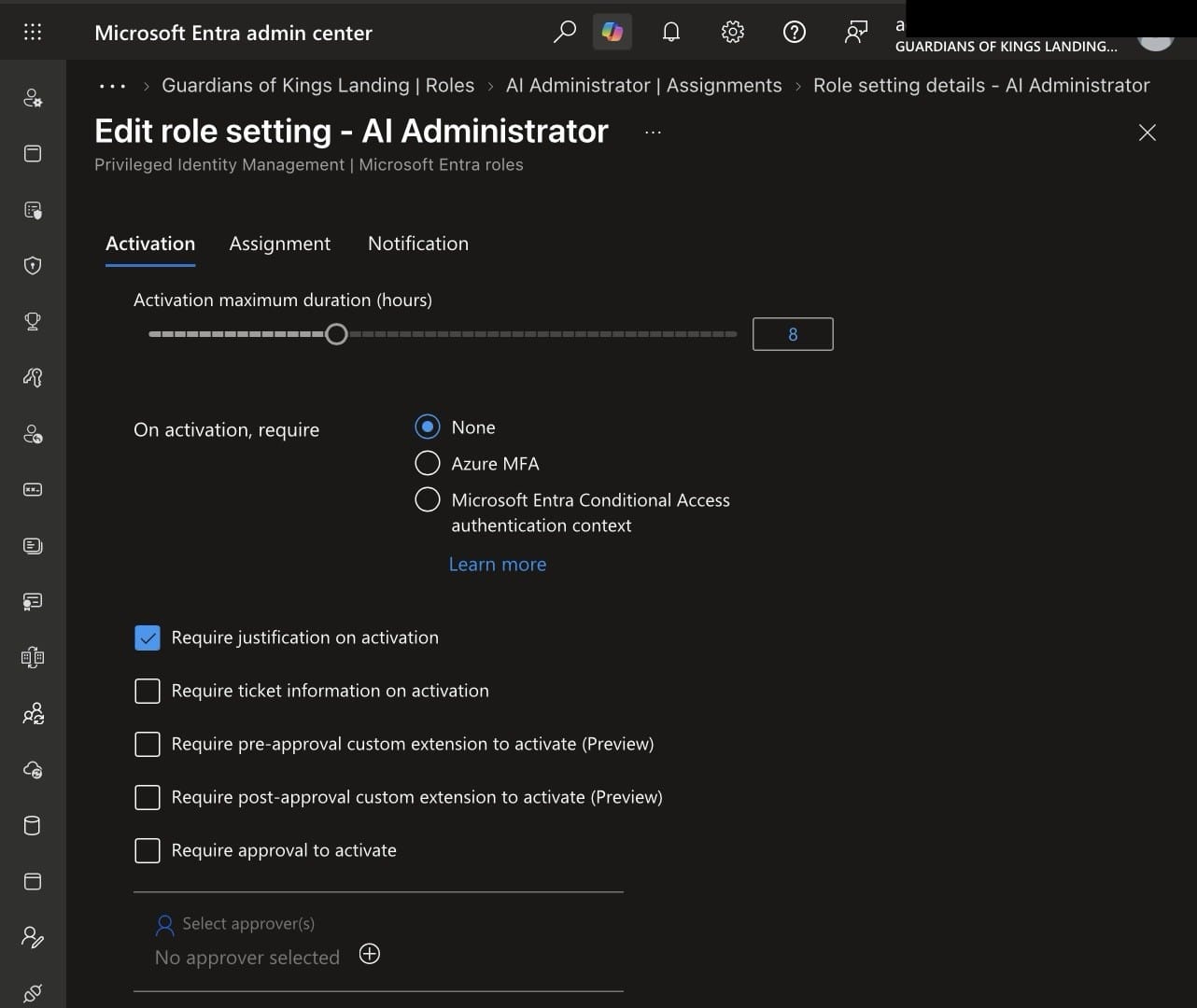Click the "No approver selected" text
Screen dimensions: 1197x1008
[x=247, y=958]
